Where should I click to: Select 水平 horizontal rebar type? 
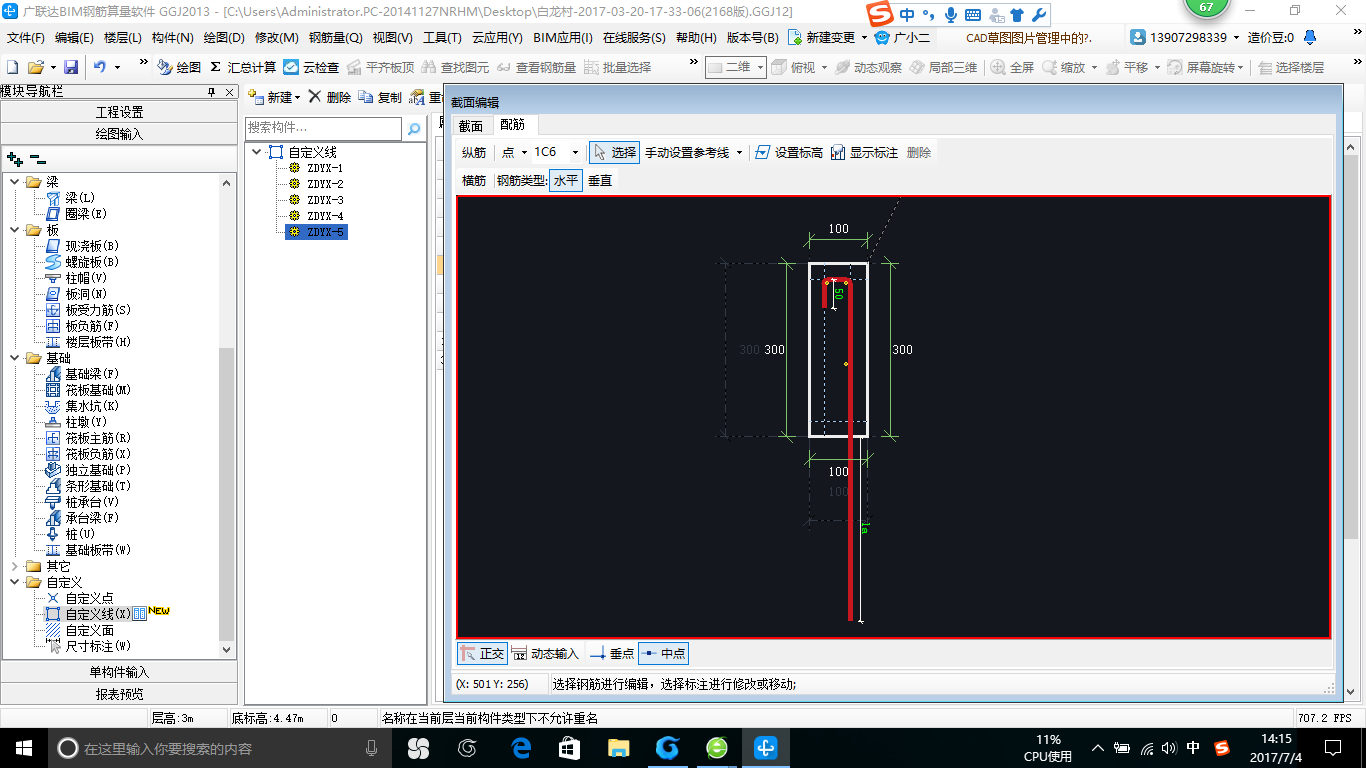[x=566, y=180]
